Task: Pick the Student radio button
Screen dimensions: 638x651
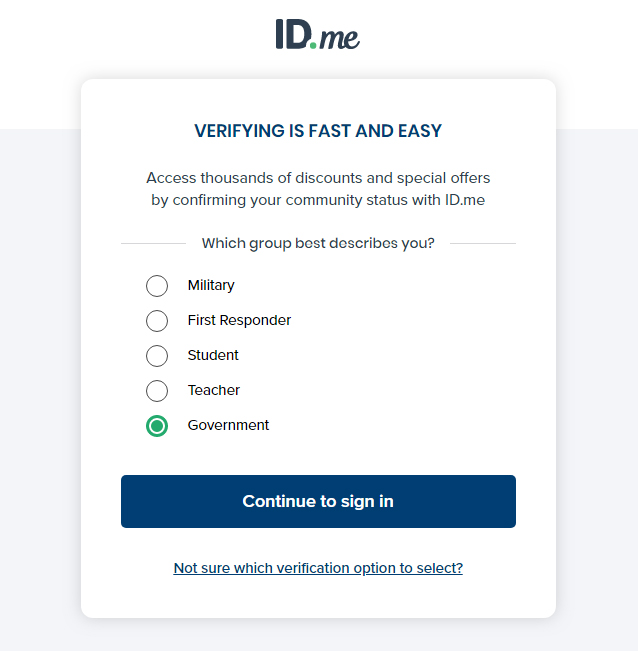Action: pyautogui.click(x=157, y=356)
